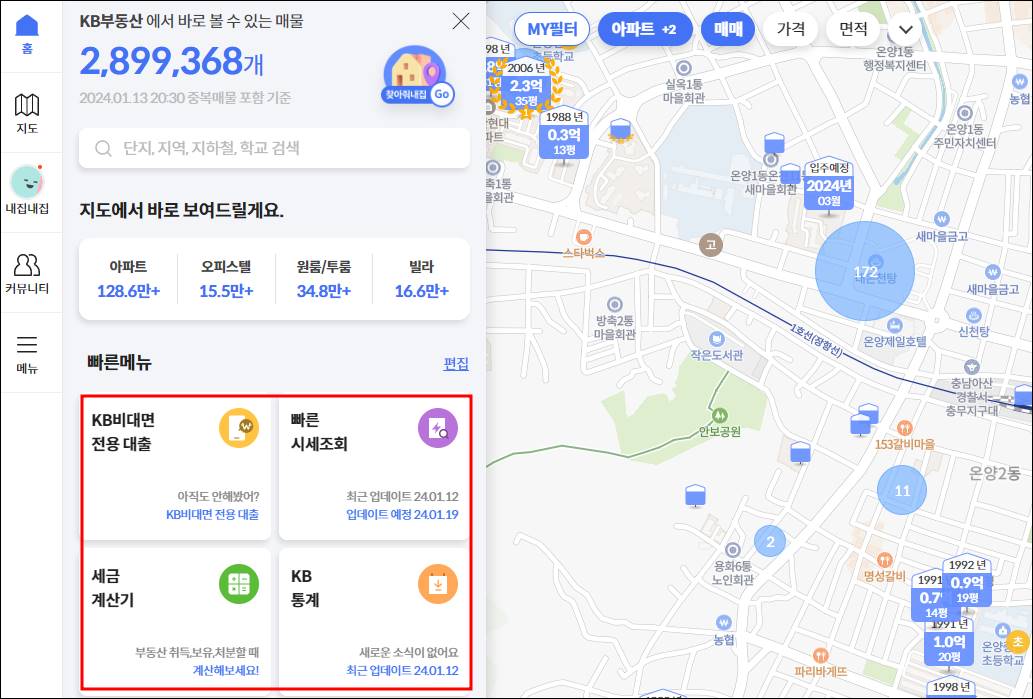Select the 입주예정 2024년 03월 marker
The image size is (1033, 699).
point(829,186)
